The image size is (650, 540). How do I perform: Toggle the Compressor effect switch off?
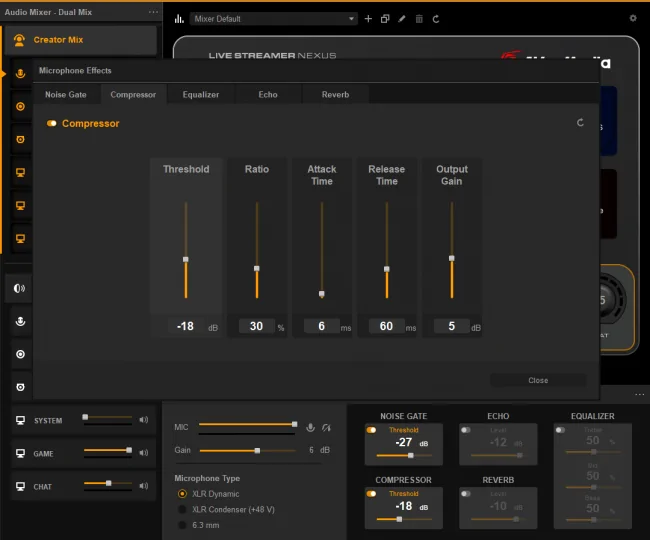(52, 123)
